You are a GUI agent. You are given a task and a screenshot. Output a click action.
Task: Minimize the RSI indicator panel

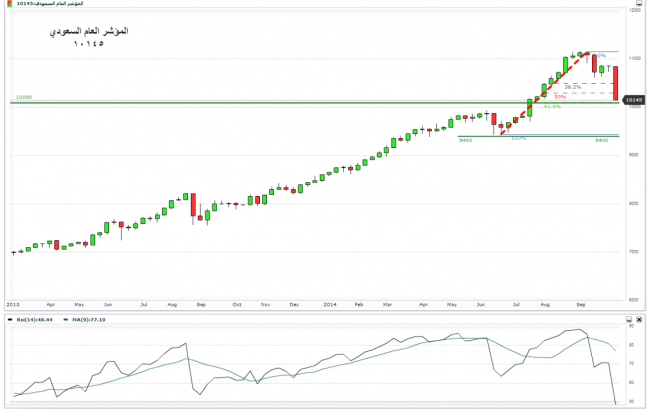629,319
